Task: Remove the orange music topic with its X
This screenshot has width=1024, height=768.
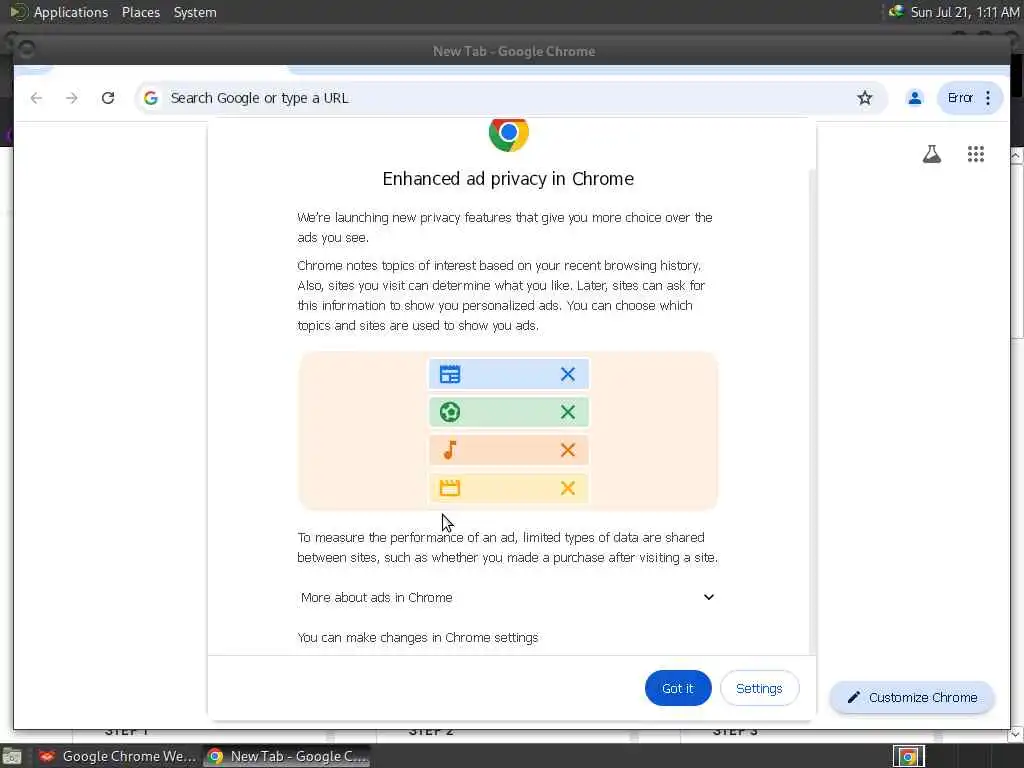Action: pos(568,450)
